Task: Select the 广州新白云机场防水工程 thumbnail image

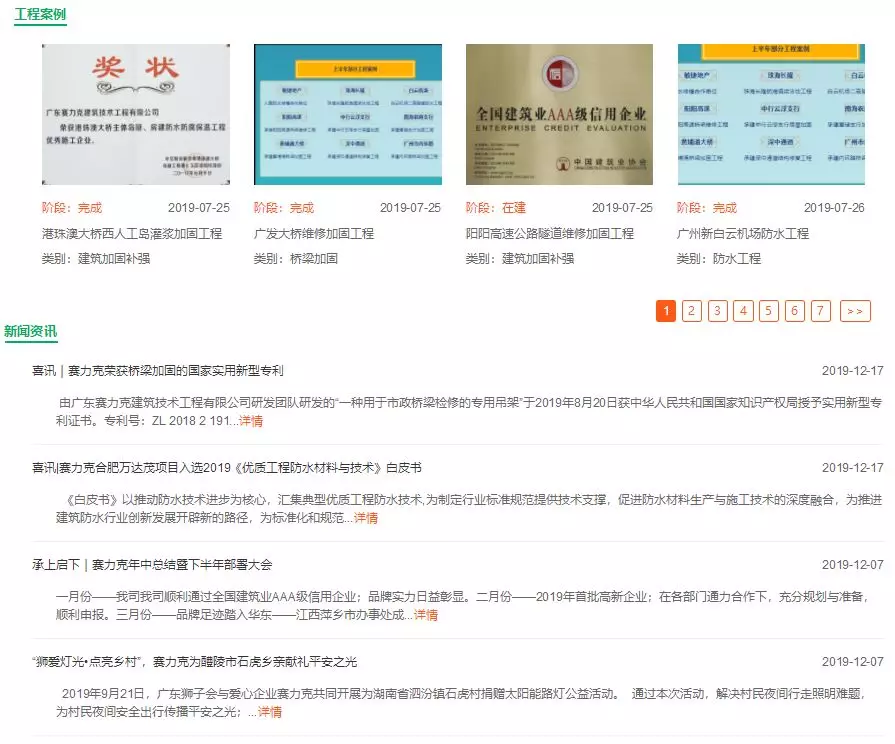Action: pyautogui.click(x=770, y=114)
